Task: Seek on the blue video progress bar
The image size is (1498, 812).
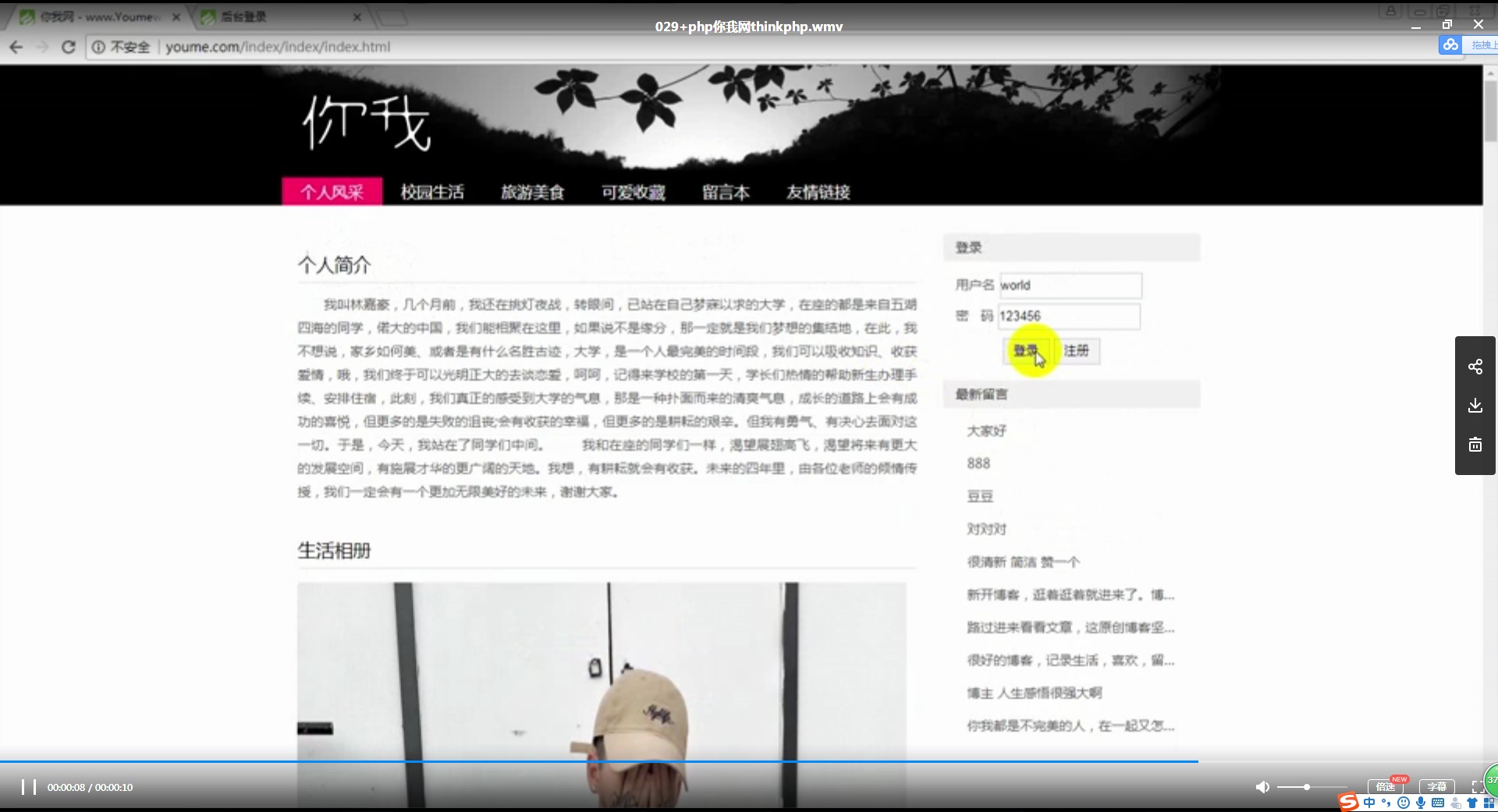Action: (598, 761)
